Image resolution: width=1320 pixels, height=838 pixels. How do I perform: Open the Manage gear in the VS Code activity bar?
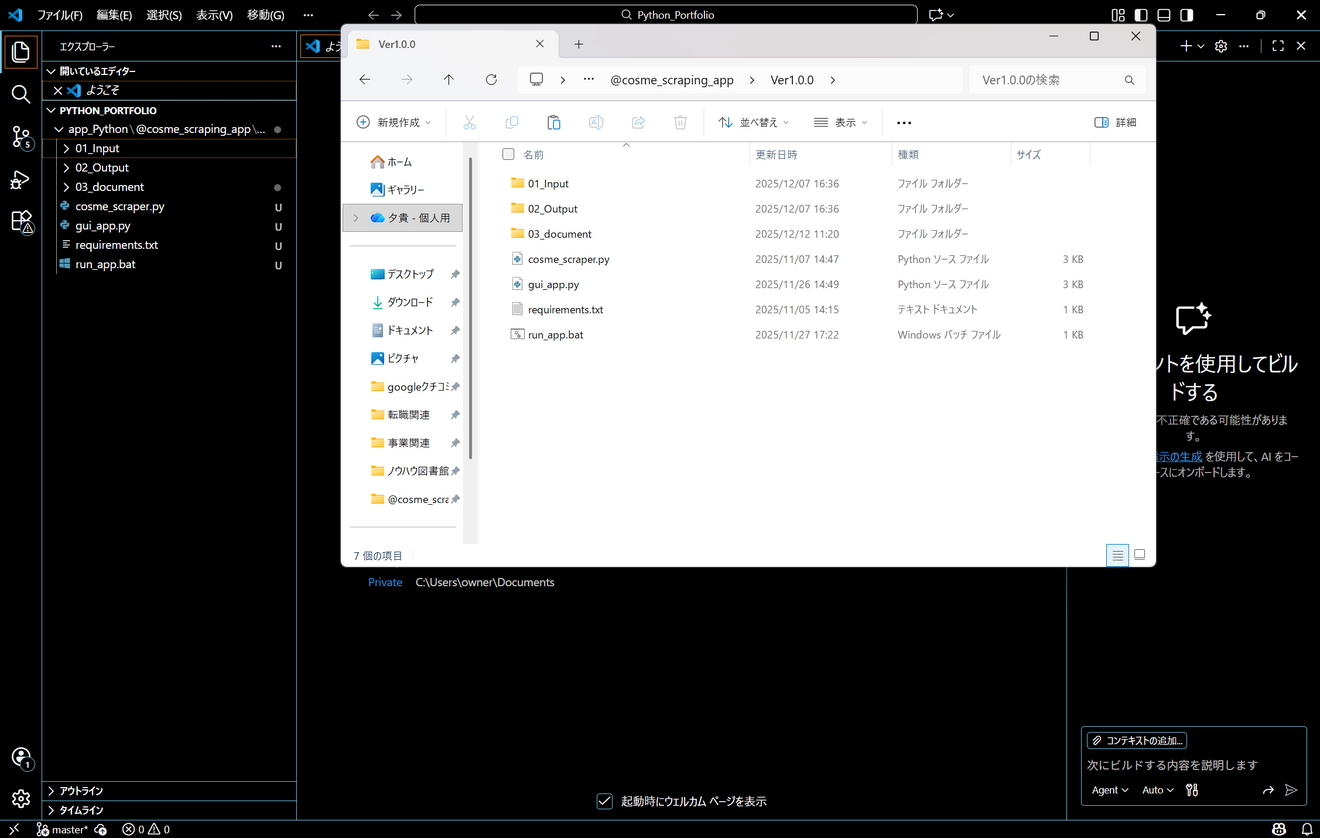coord(20,799)
